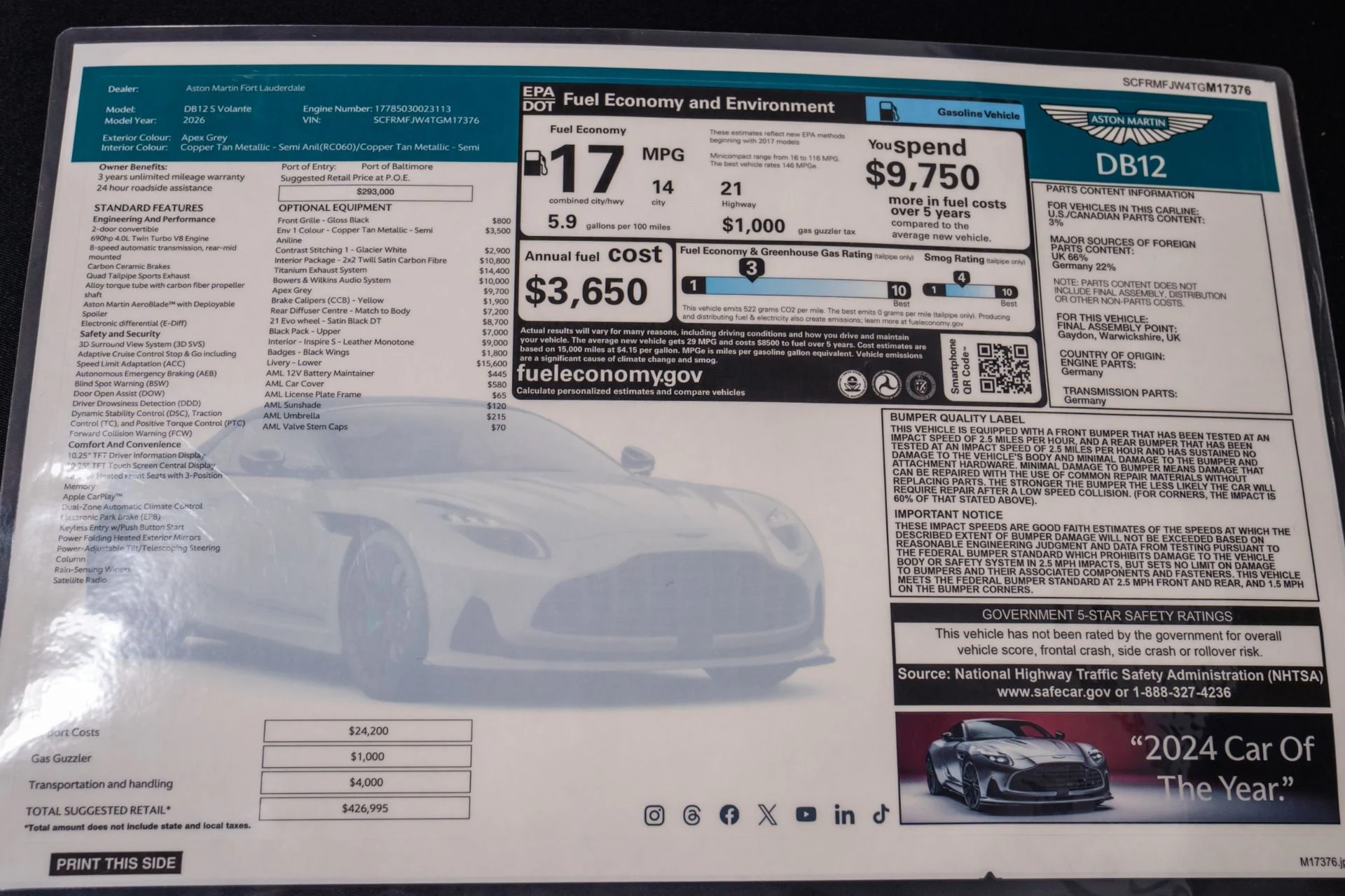
Task: Click the YouTube icon
Action: [806, 814]
